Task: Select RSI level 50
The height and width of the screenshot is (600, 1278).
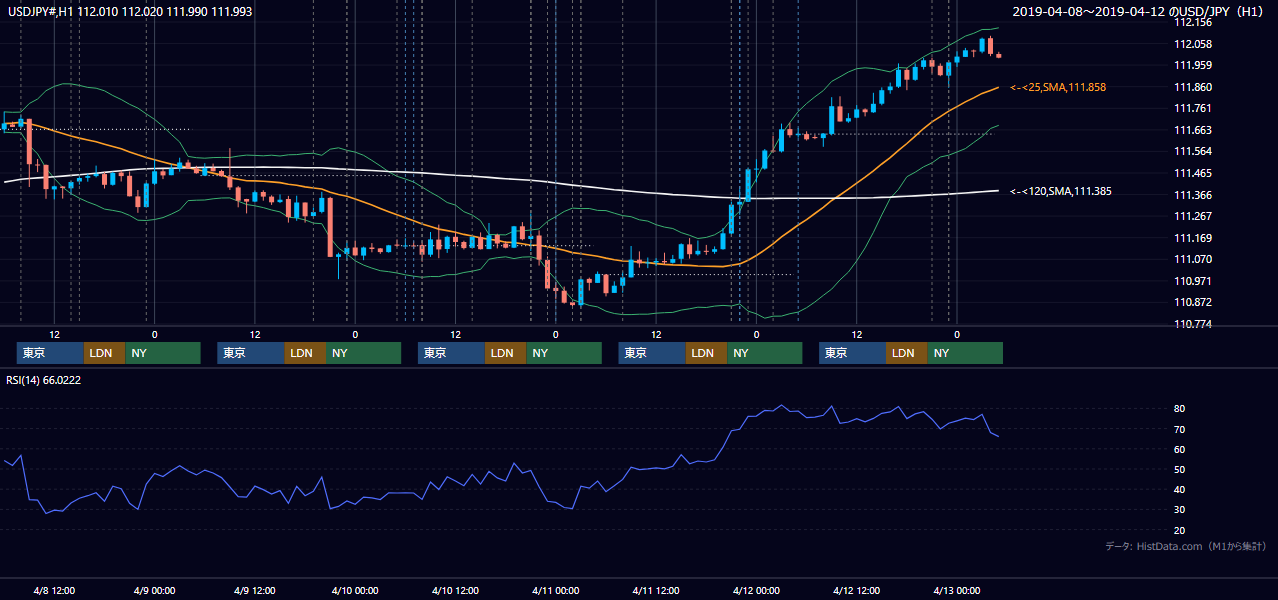Action: 1180,469
